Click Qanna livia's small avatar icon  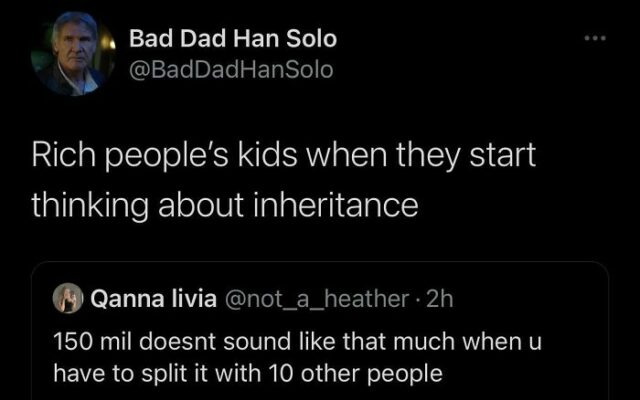click(x=74, y=298)
